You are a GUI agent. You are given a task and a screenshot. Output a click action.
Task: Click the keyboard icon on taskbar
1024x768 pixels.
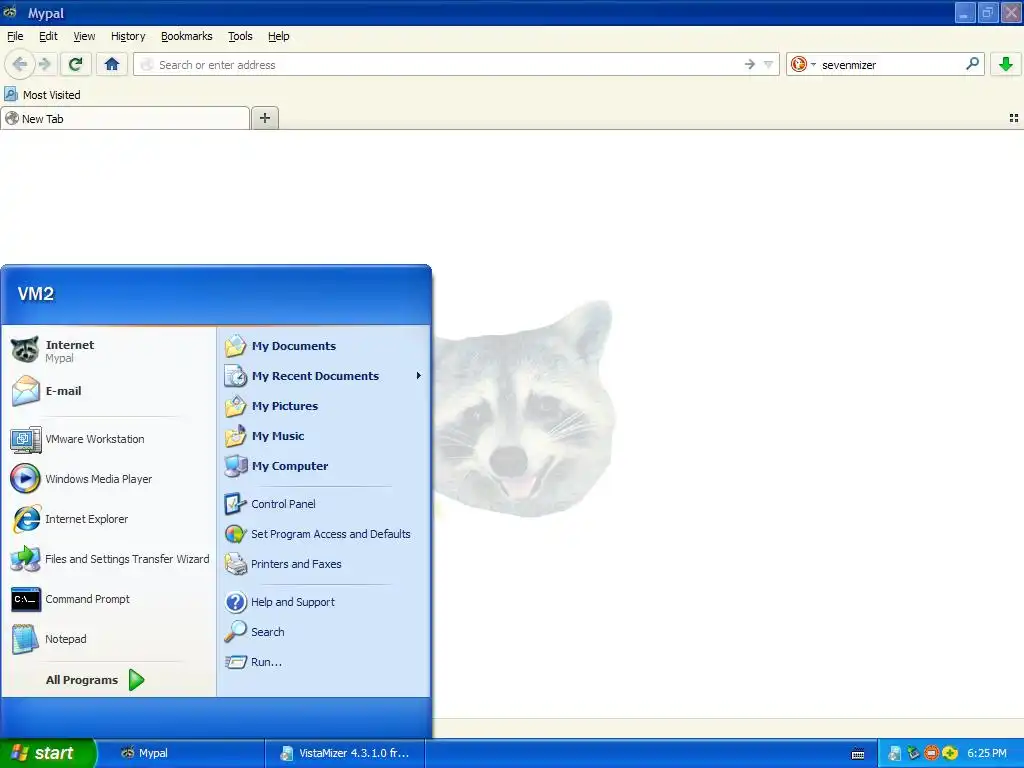[x=858, y=754]
